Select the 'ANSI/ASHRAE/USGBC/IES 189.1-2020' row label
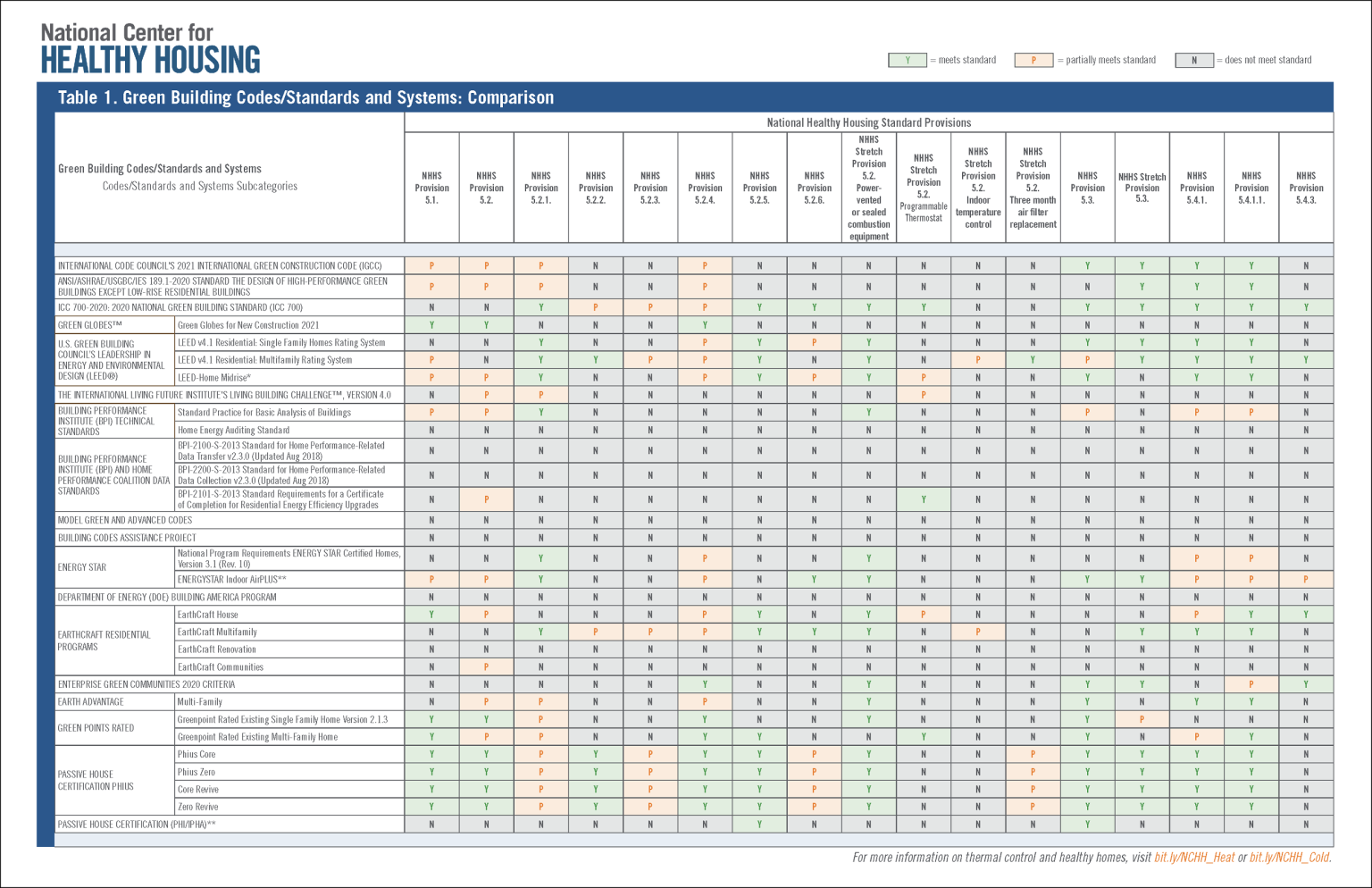1372x888 pixels. 223,287
